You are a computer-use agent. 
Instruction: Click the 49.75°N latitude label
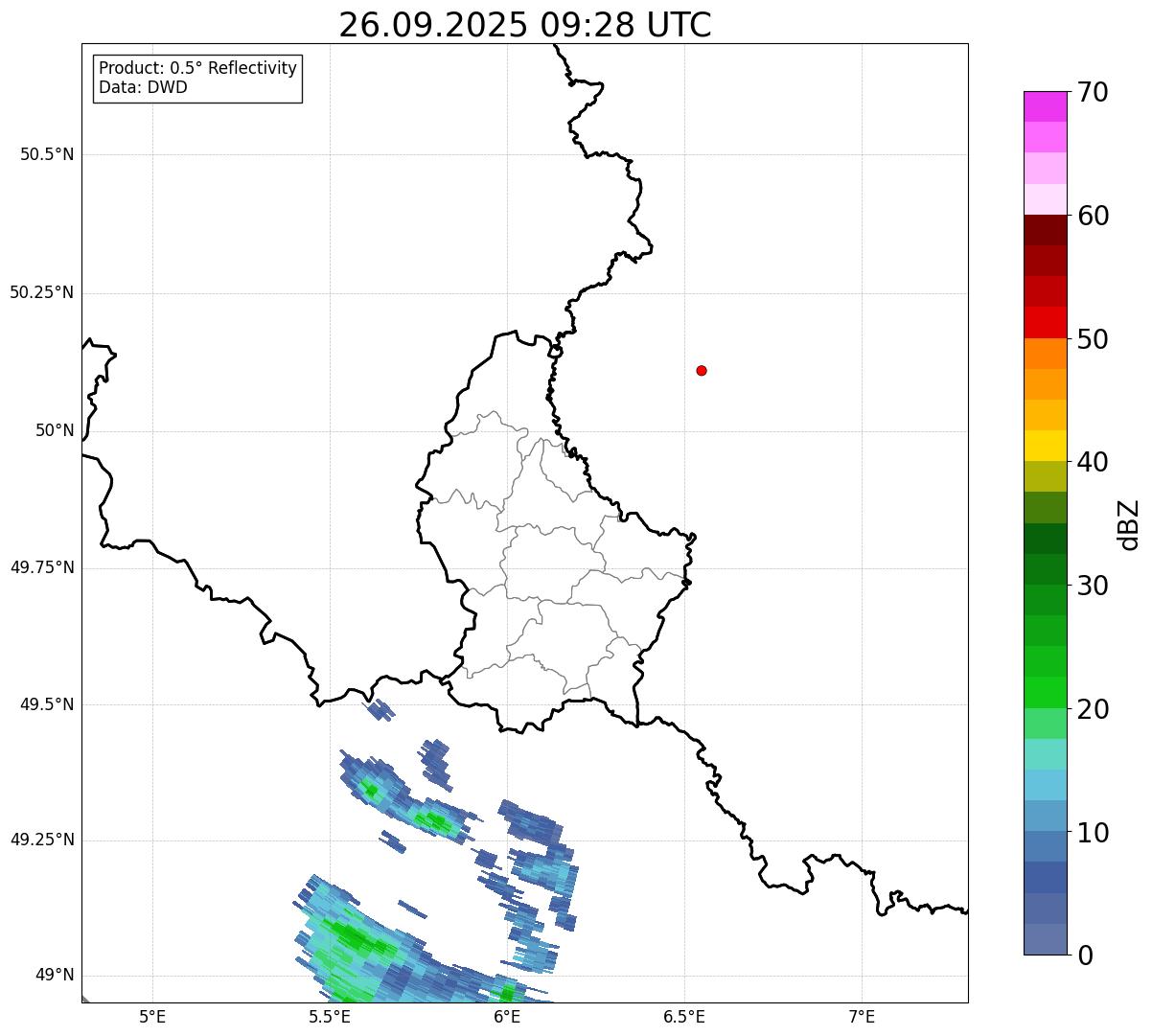[42, 567]
